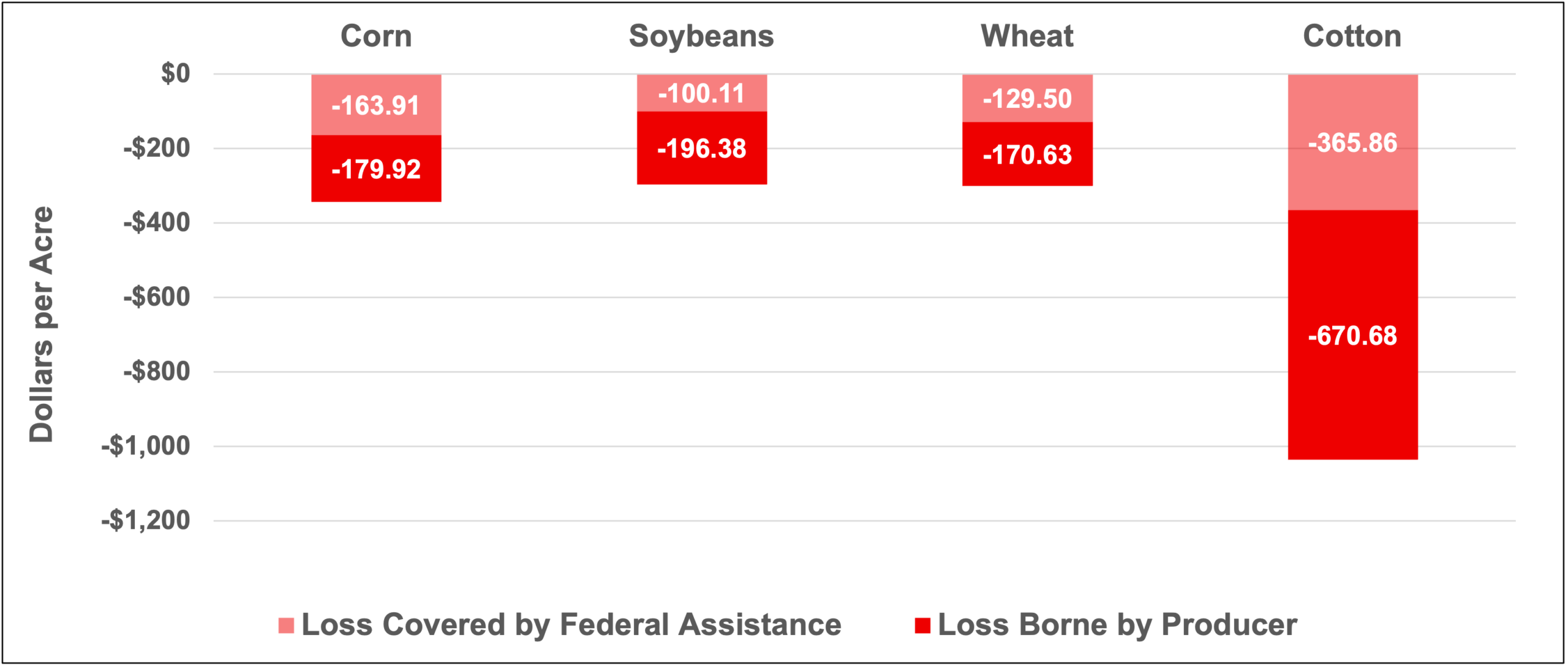This screenshot has width=1568, height=665.
Task: Click the dark red legend swatch
Action: (922, 626)
